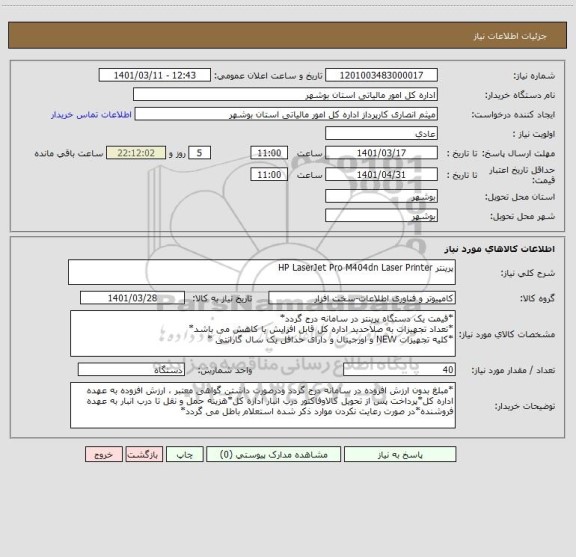576x557 pixels.
Task: Click the شهر محل تحویل label
Action: pyautogui.click(x=523, y=216)
